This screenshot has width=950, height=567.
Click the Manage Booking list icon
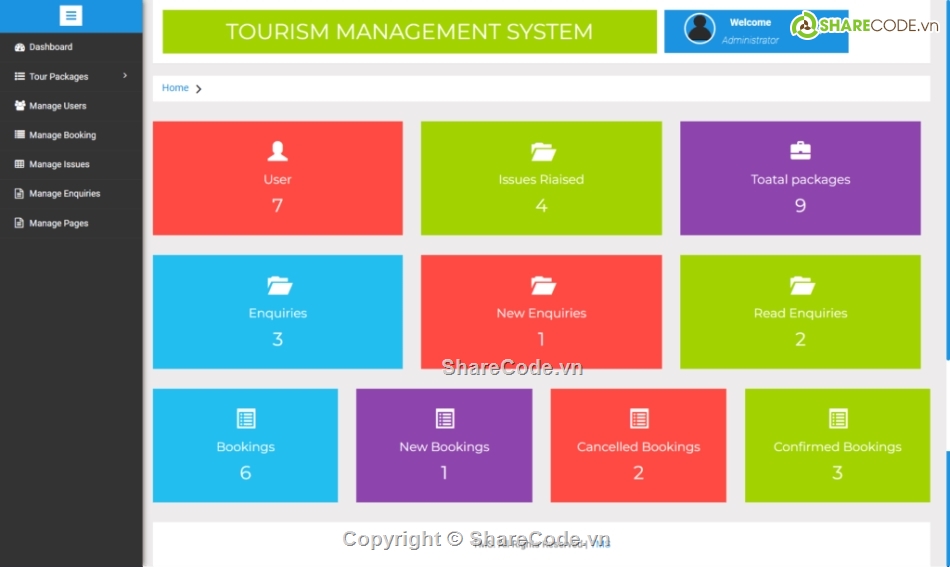point(19,134)
